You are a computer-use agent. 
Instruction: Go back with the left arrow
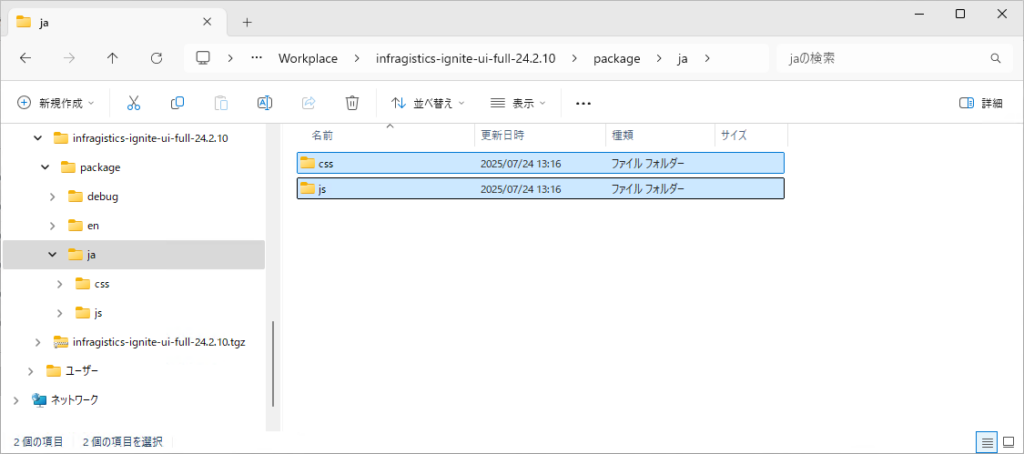(x=25, y=58)
